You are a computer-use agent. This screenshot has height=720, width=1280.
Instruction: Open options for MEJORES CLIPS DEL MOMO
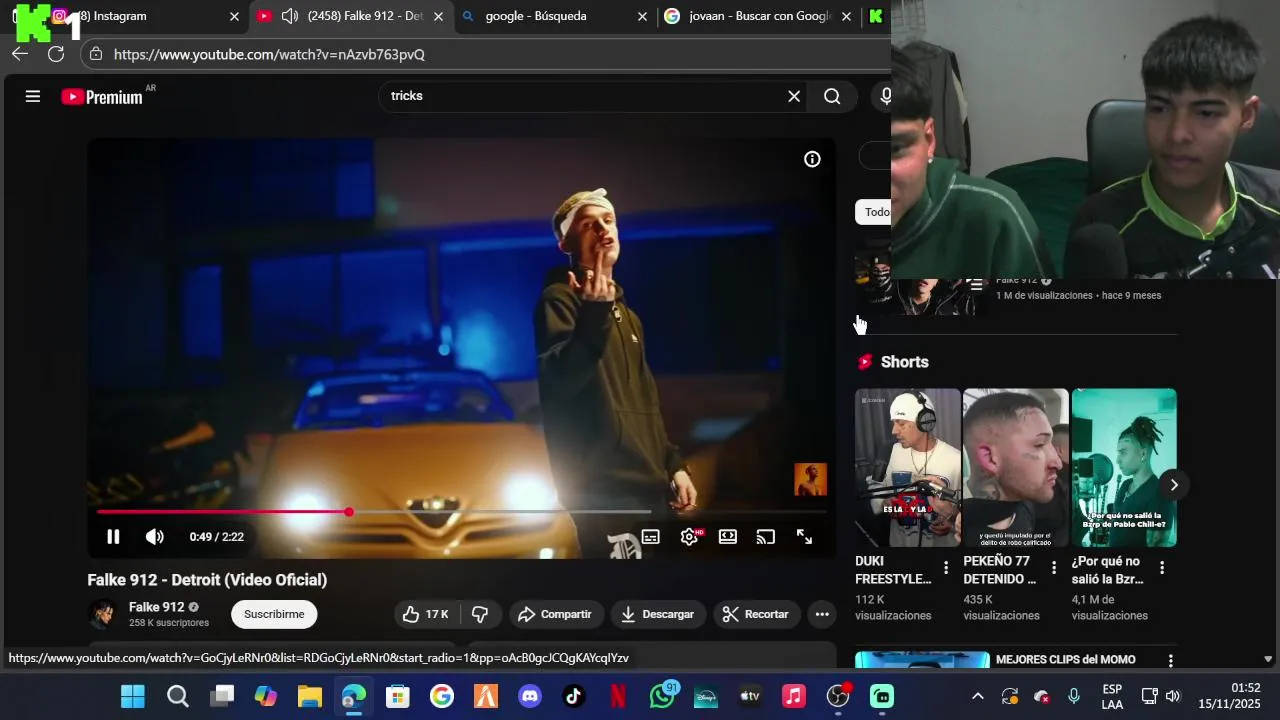tap(1170, 661)
